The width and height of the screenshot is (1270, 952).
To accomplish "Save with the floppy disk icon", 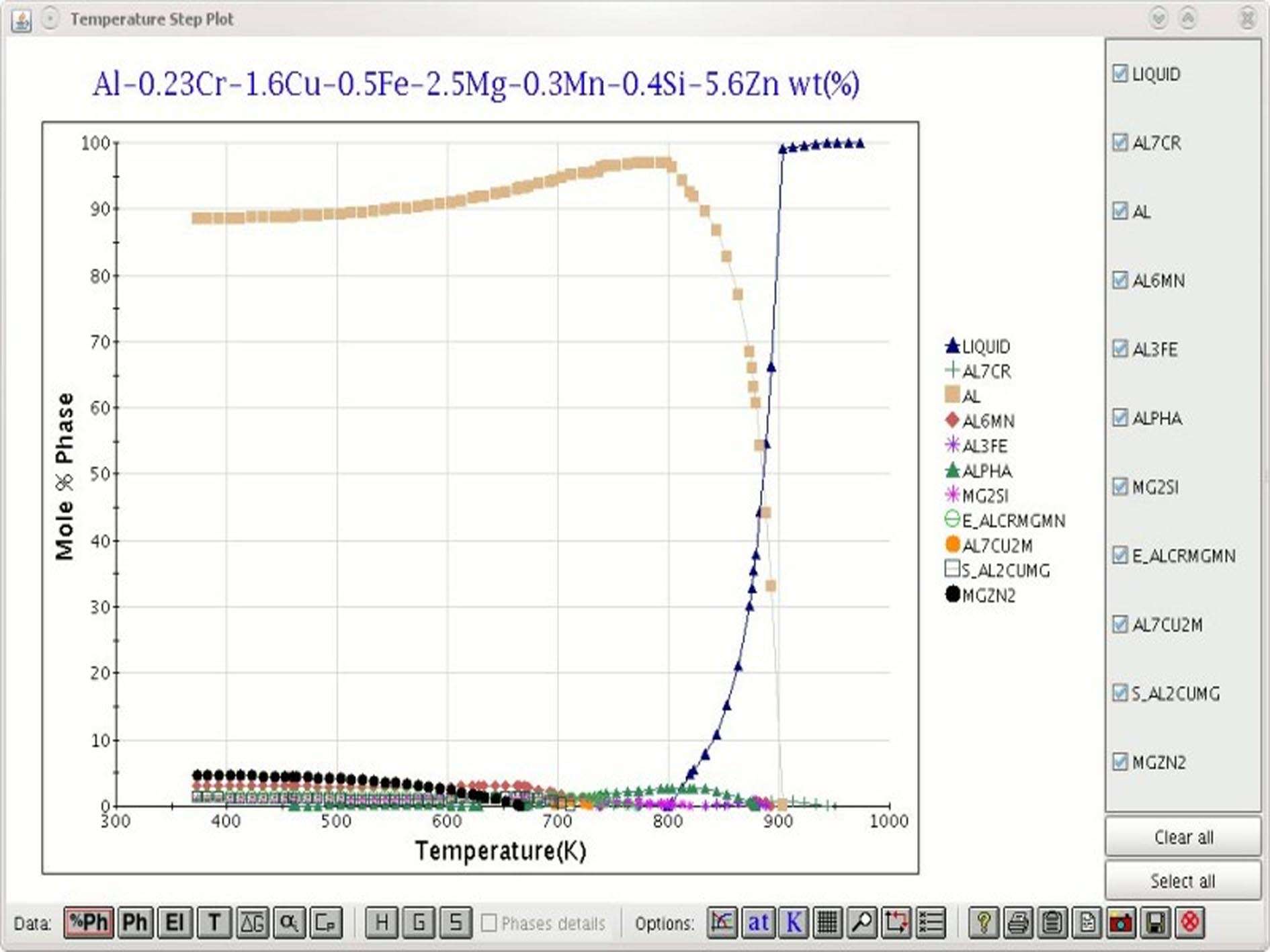I will [x=1155, y=922].
